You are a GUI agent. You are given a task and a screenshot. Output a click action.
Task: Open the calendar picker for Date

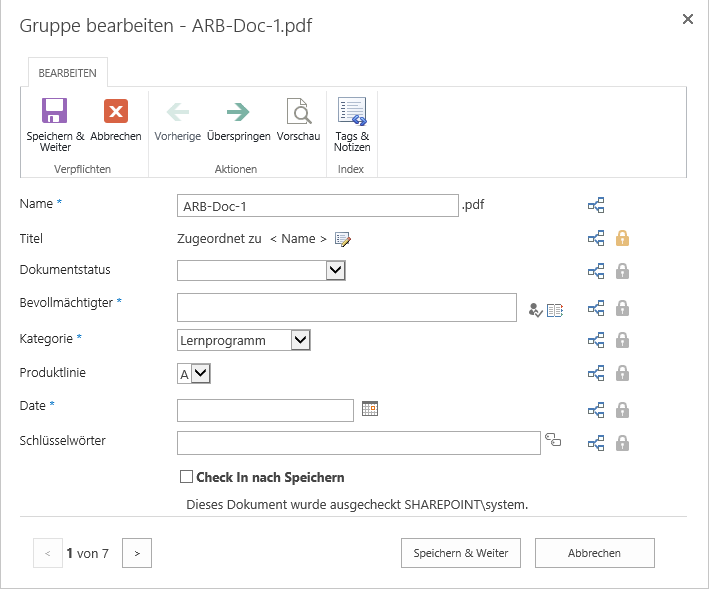pos(370,409)
